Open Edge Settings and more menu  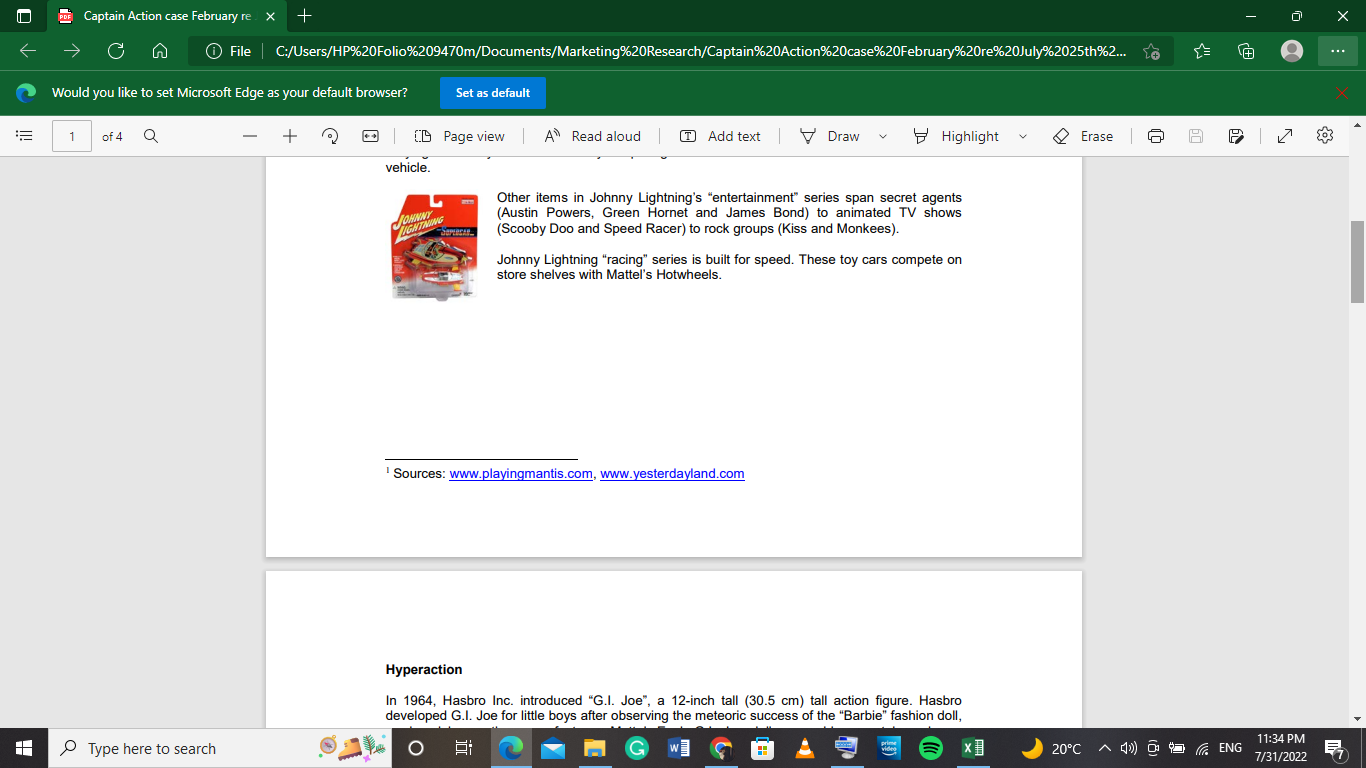tap(1338, 51)
